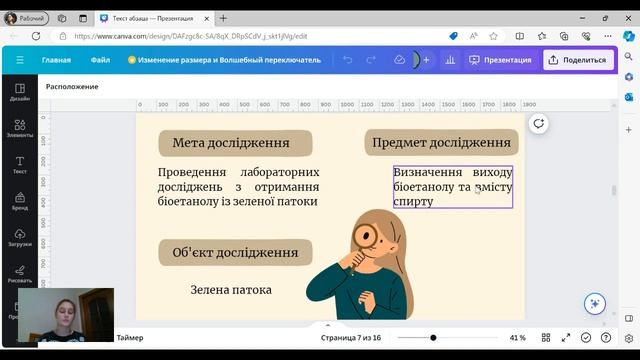Undo the last action in Canva
The width and height of the screenshot is (640, 360).
(347, 60)
